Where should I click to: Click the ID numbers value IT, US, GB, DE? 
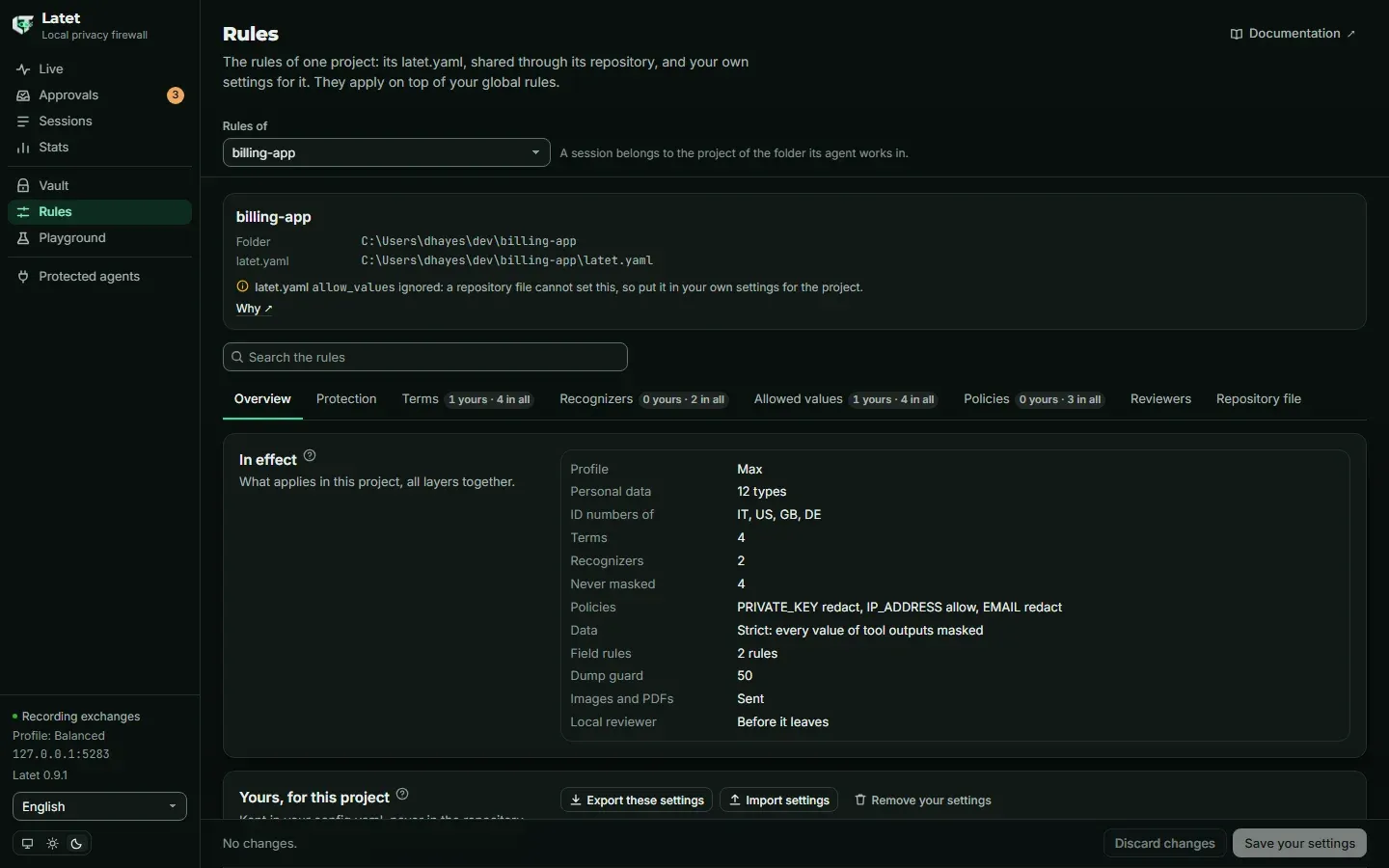tap(779, 515)
